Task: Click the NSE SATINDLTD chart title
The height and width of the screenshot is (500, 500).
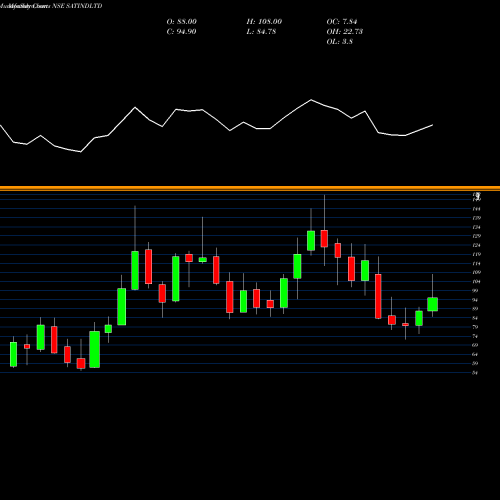Action: (x=77, y=6)
